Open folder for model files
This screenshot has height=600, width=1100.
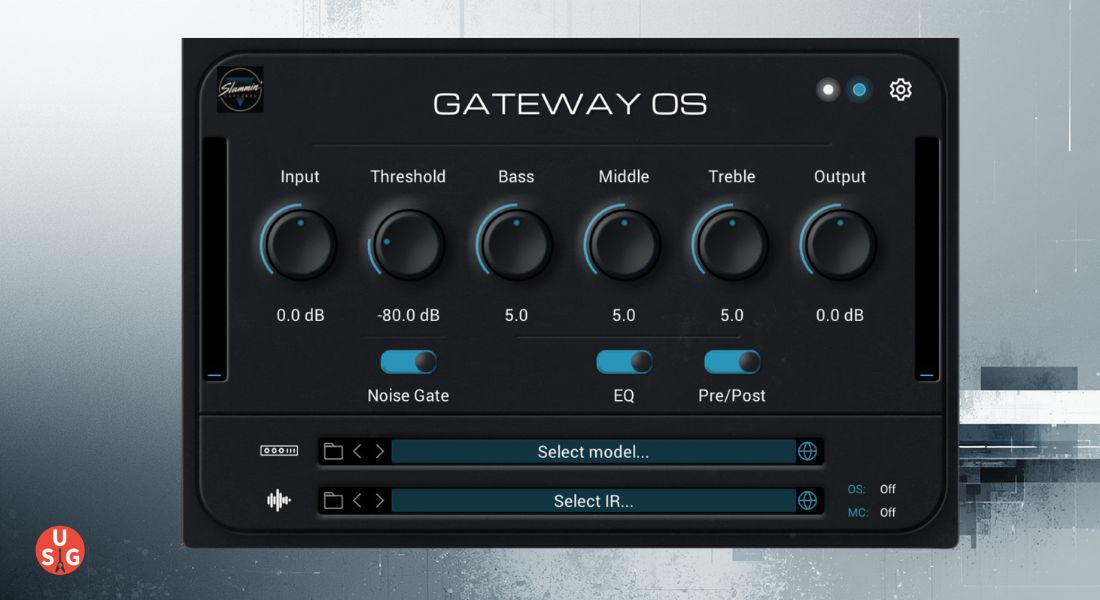click(x=333, y=451)
